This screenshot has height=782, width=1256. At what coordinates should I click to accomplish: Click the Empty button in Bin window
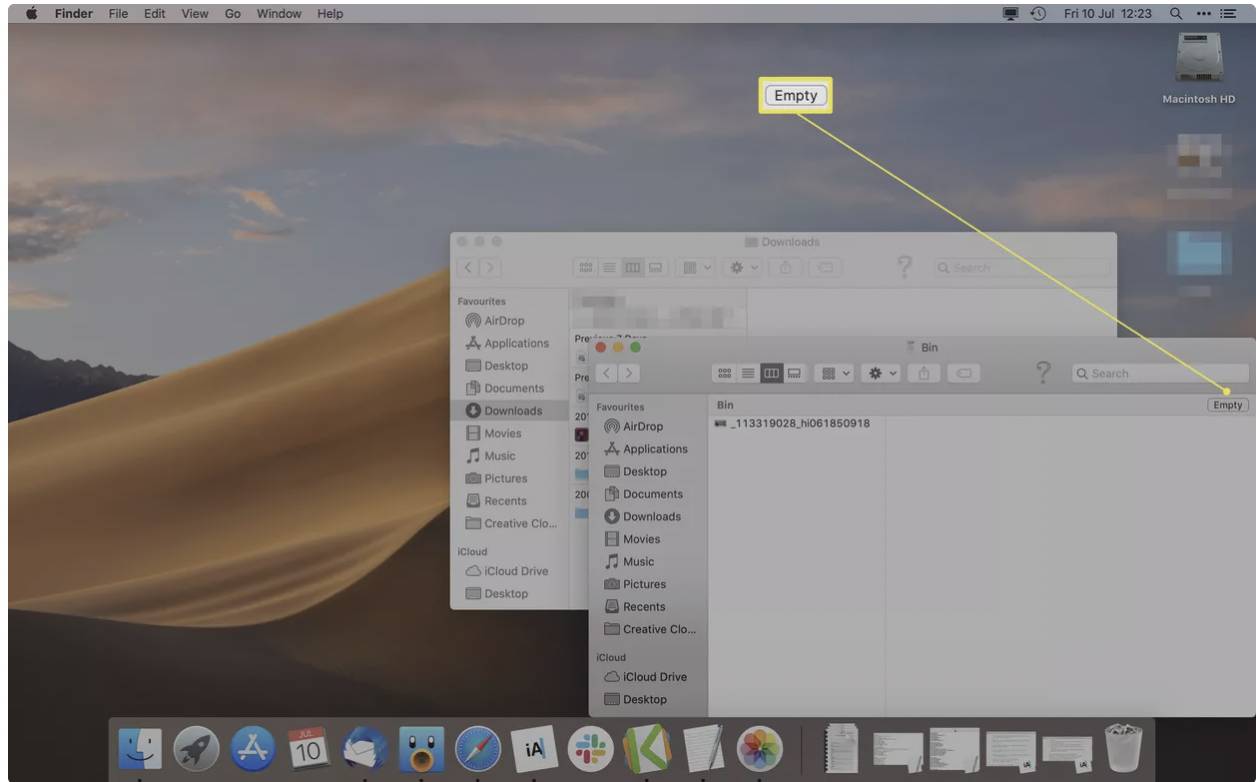[x=1227, y=405]
